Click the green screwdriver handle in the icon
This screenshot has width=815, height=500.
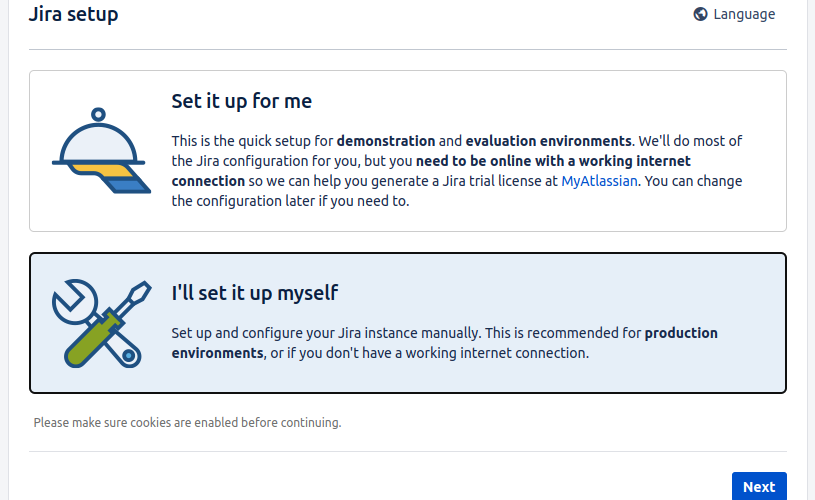91,340
